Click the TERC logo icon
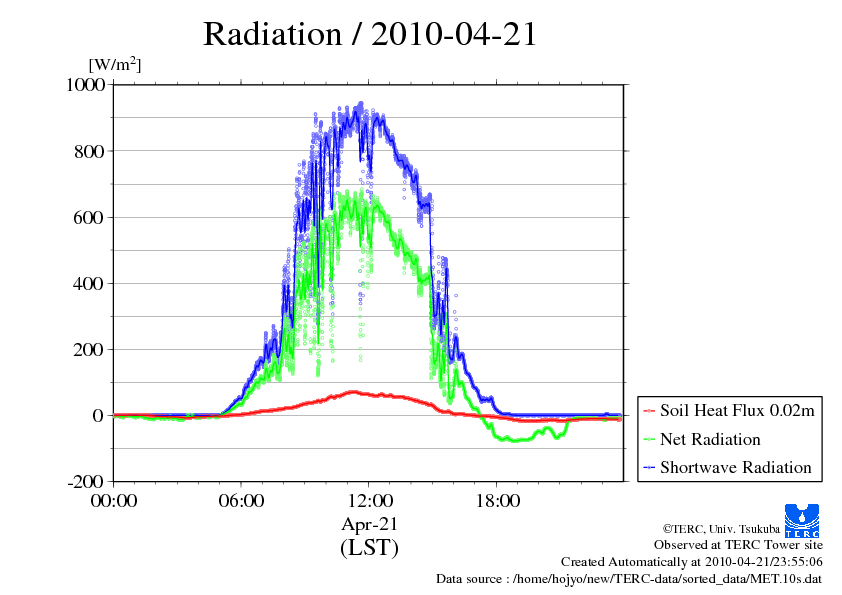Screen dimensions: 842x595 coord(802,521)
